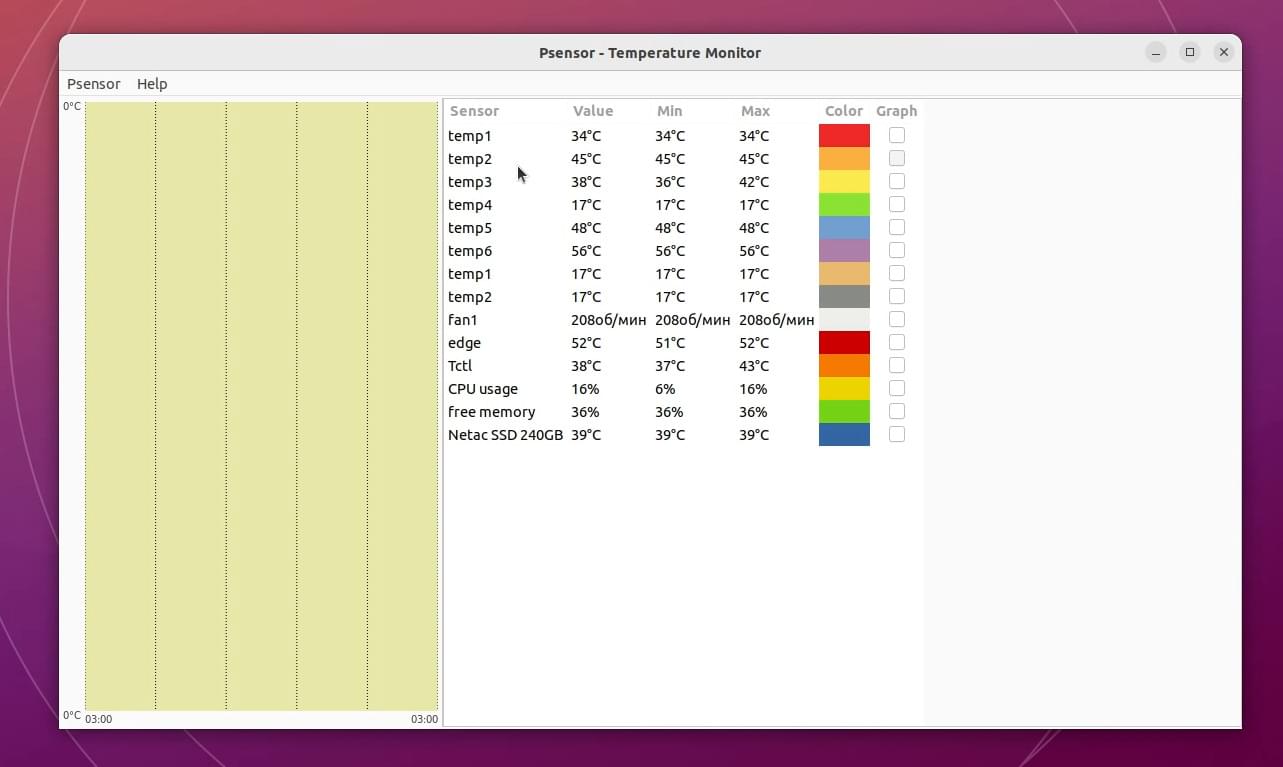The width and height of the screenshot is (1283, 767).
Task: Sort by the Sensor column header
Action: click(474, 111)
